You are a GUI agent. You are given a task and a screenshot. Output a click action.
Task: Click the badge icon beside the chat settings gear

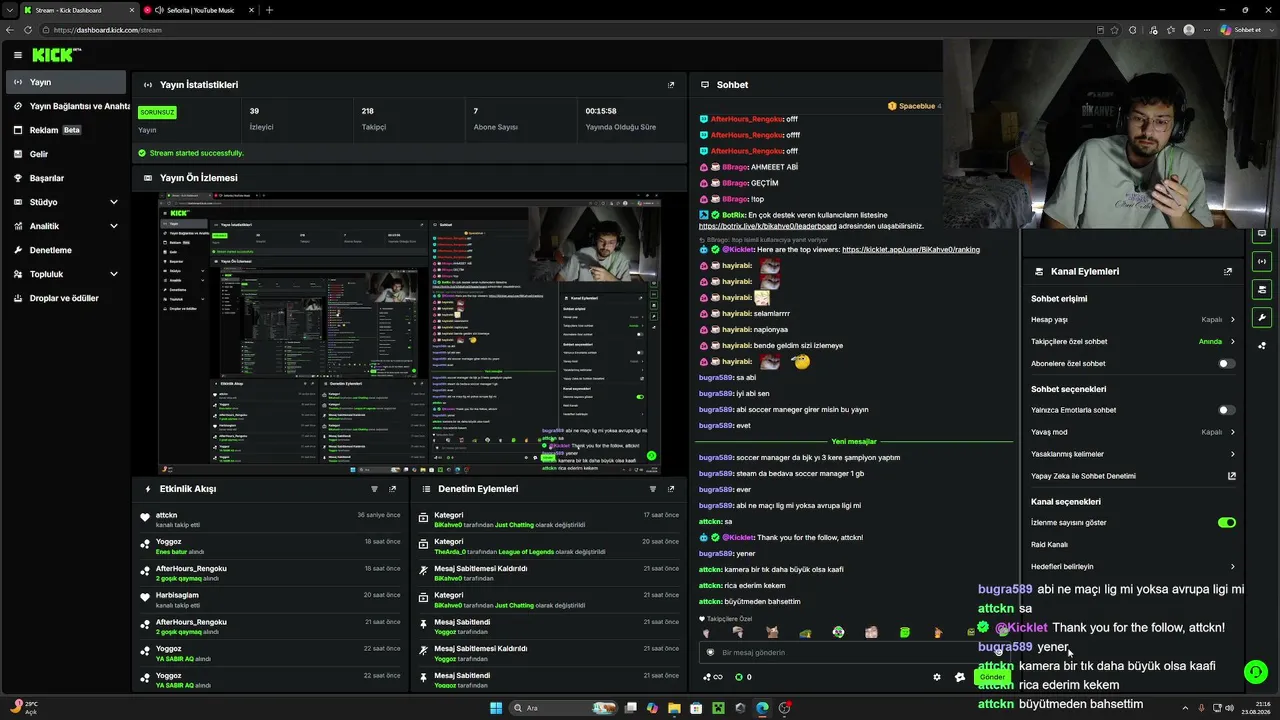tap(960, 677)
